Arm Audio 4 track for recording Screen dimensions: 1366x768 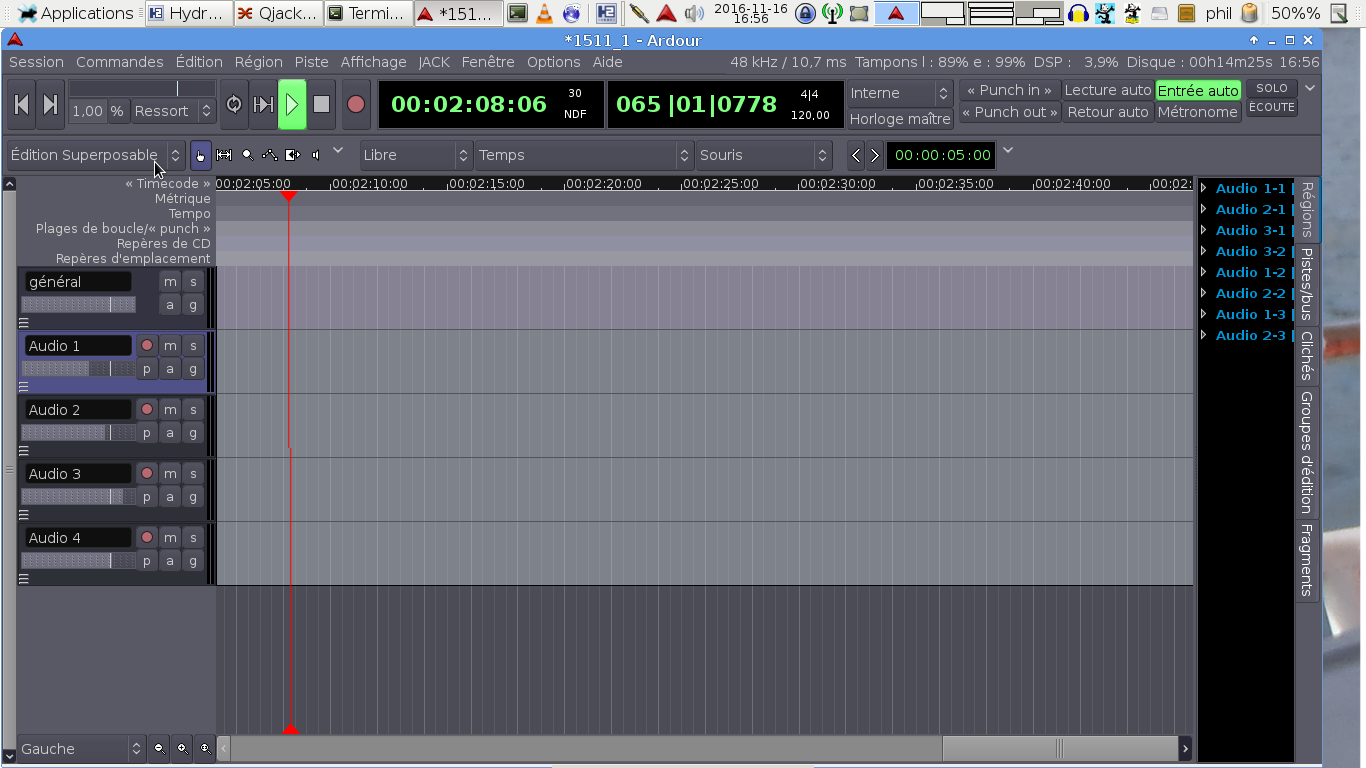(x=147, y=538)
